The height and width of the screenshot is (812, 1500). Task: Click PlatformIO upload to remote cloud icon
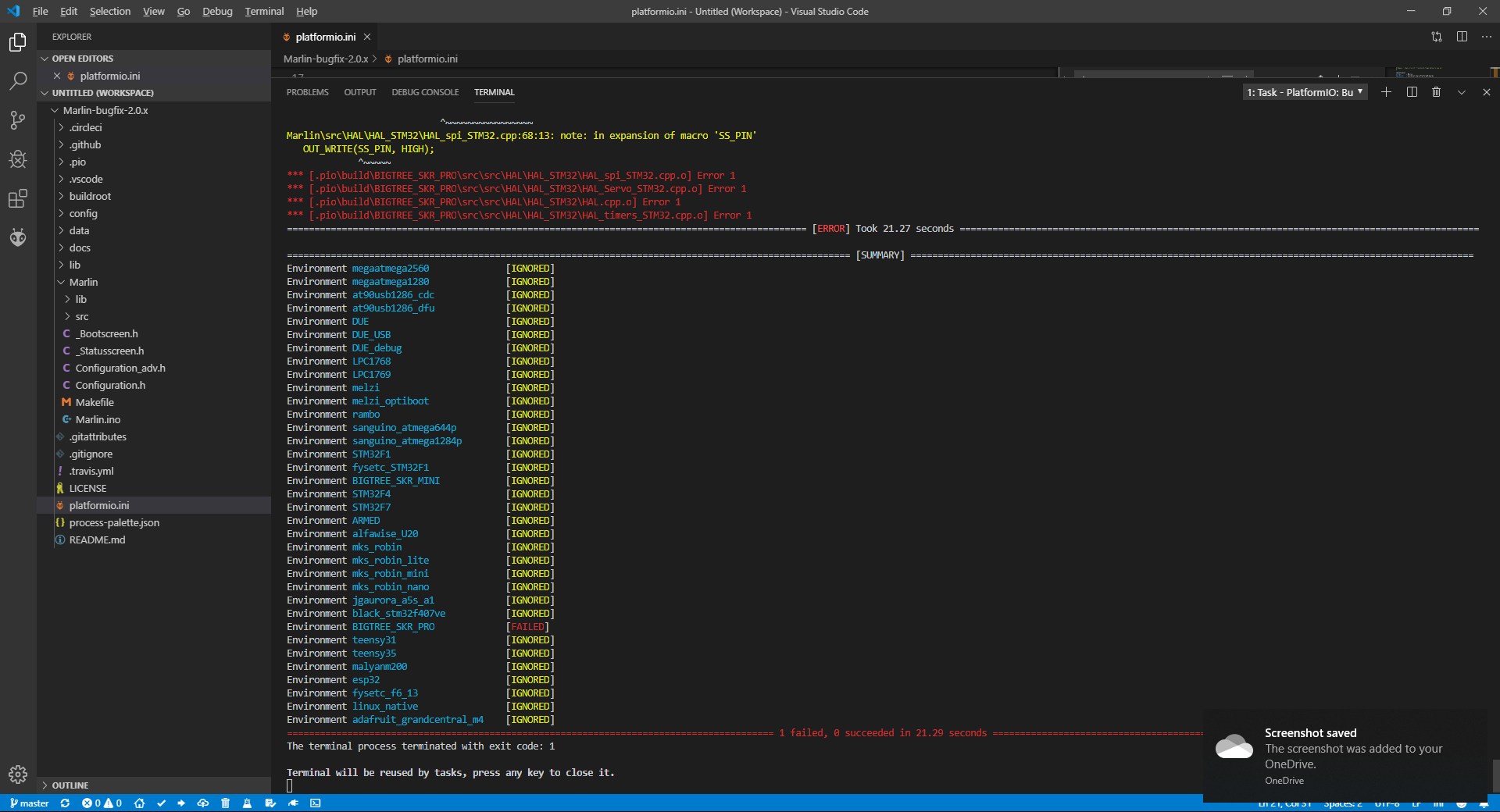click(203, 803)
